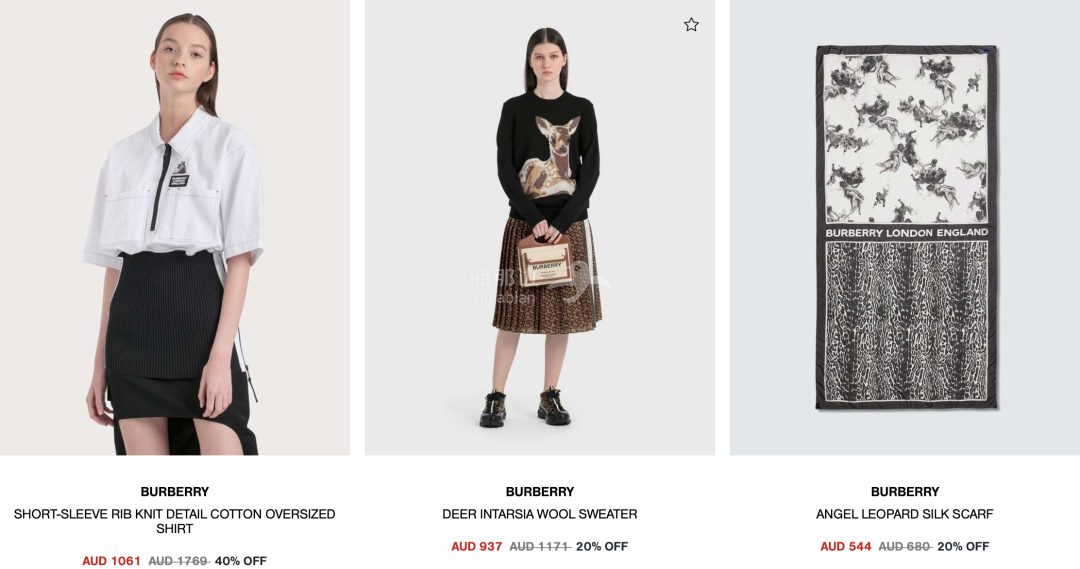This screenshot has width=1080, height=569.
Task: Click the struck-through AUD 1171 original price
Action: pos(540,546)
